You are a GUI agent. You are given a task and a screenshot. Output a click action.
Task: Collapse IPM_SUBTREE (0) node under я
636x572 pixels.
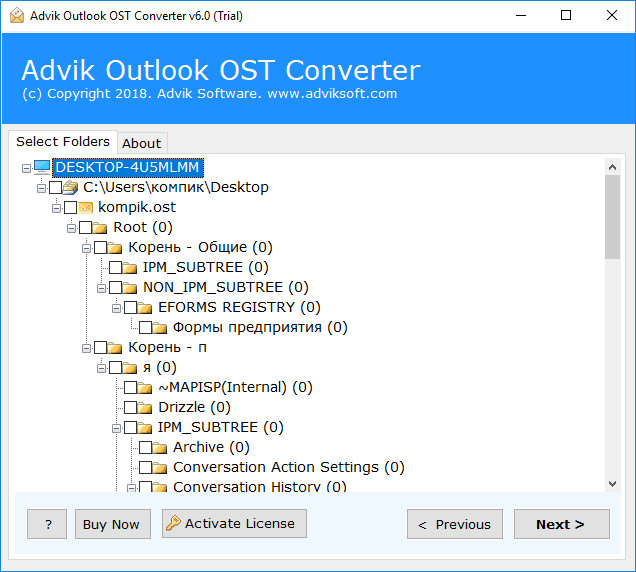coord(116,428)
